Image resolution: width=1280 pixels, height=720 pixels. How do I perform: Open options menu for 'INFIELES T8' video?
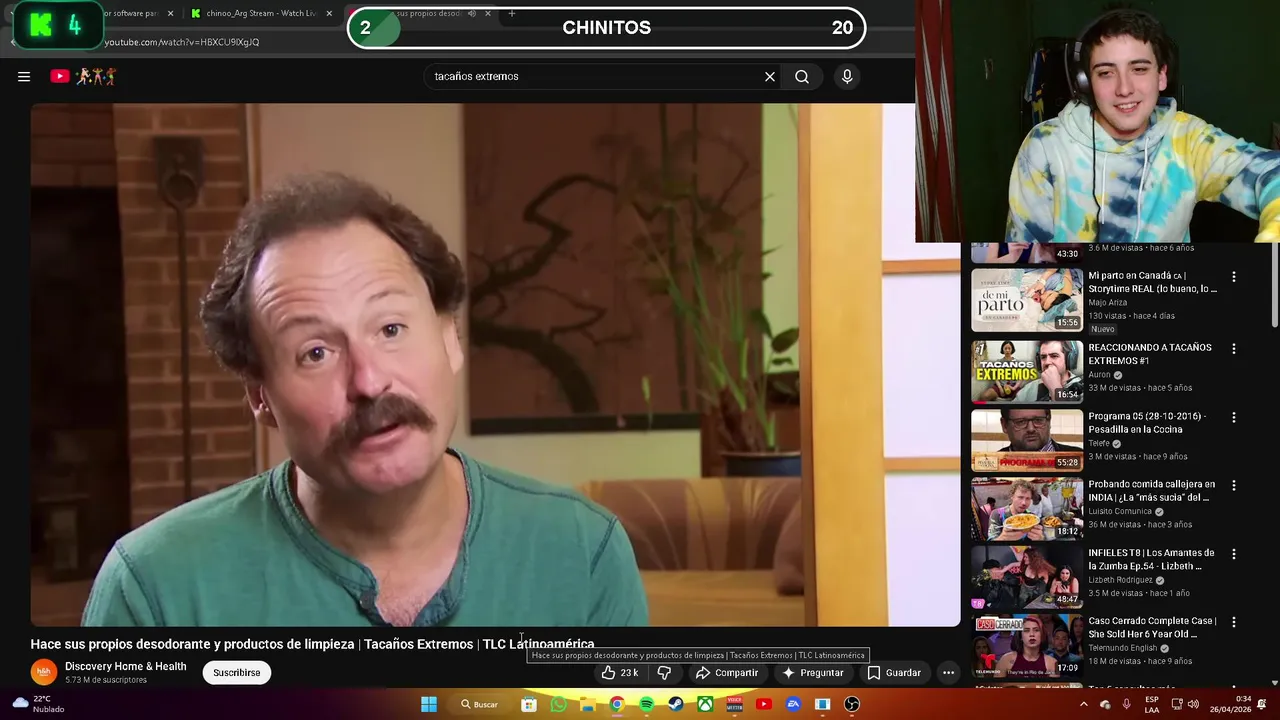(x=1233, y=554)
